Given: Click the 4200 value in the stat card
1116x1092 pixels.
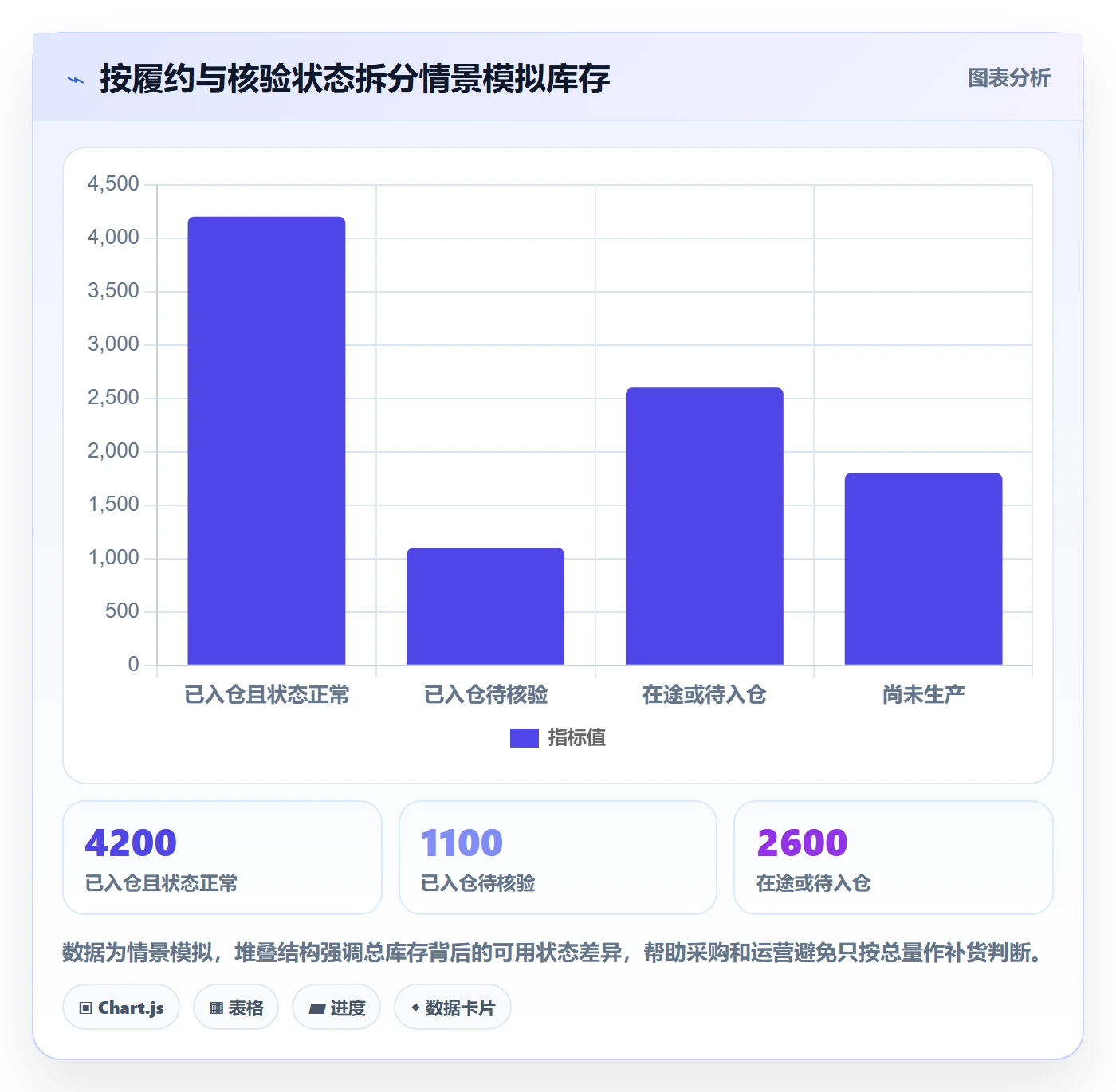Looking at the screenshot, I should tap(131, 843).
